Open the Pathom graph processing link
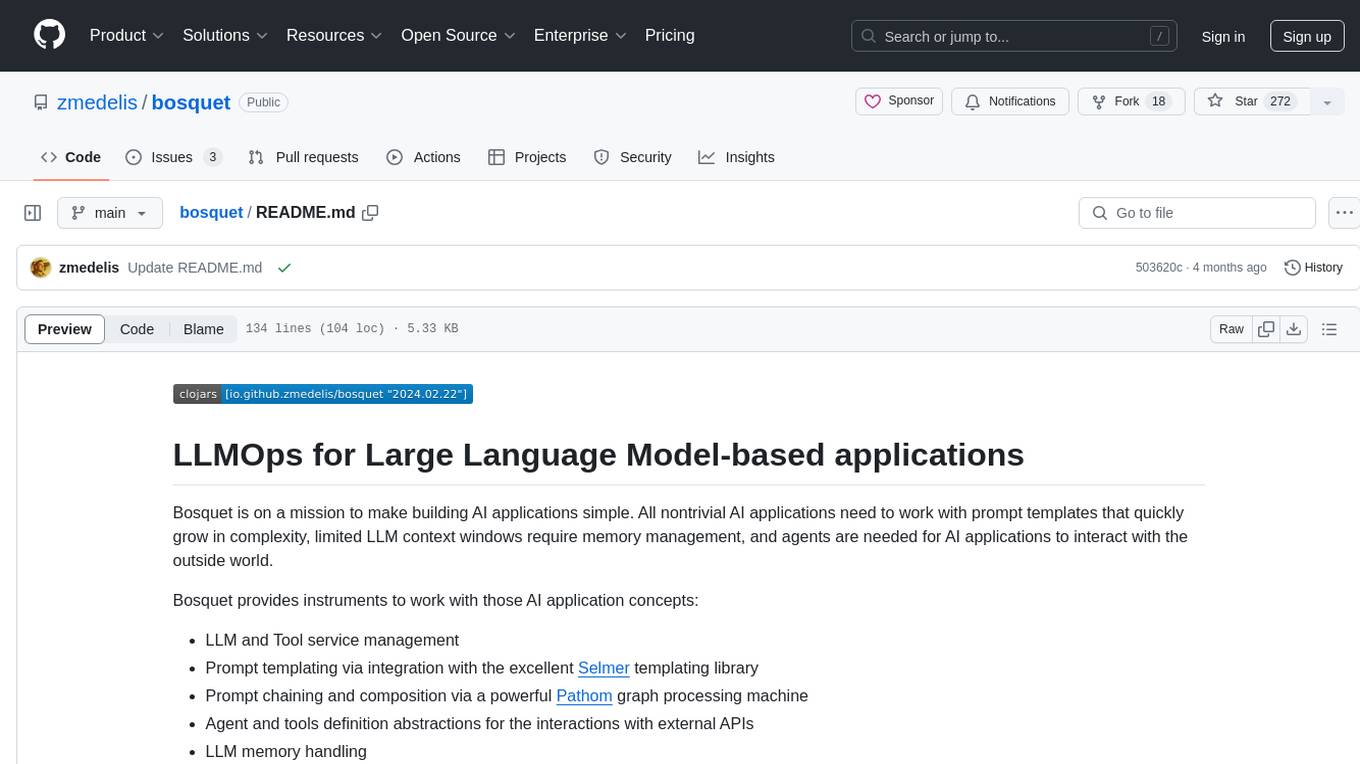Image resolution: width=1360 pixels, height=764 pixels. [x=584, y=695]
